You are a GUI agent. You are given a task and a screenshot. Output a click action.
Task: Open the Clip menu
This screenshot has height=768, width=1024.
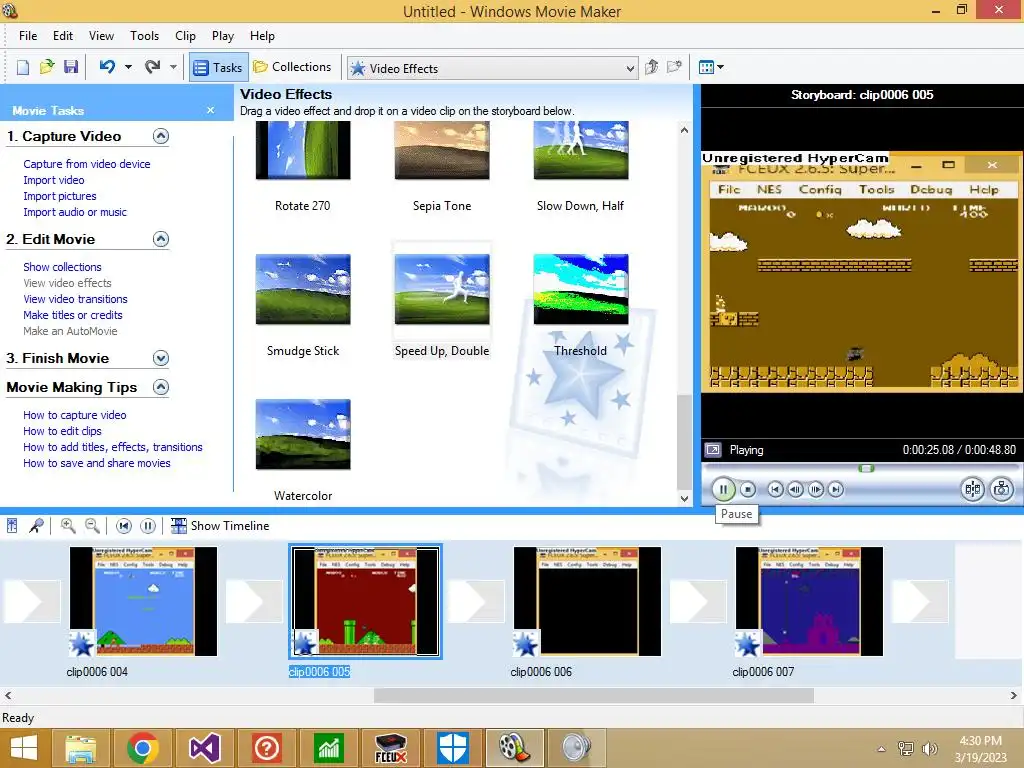(x=185, y=36)
